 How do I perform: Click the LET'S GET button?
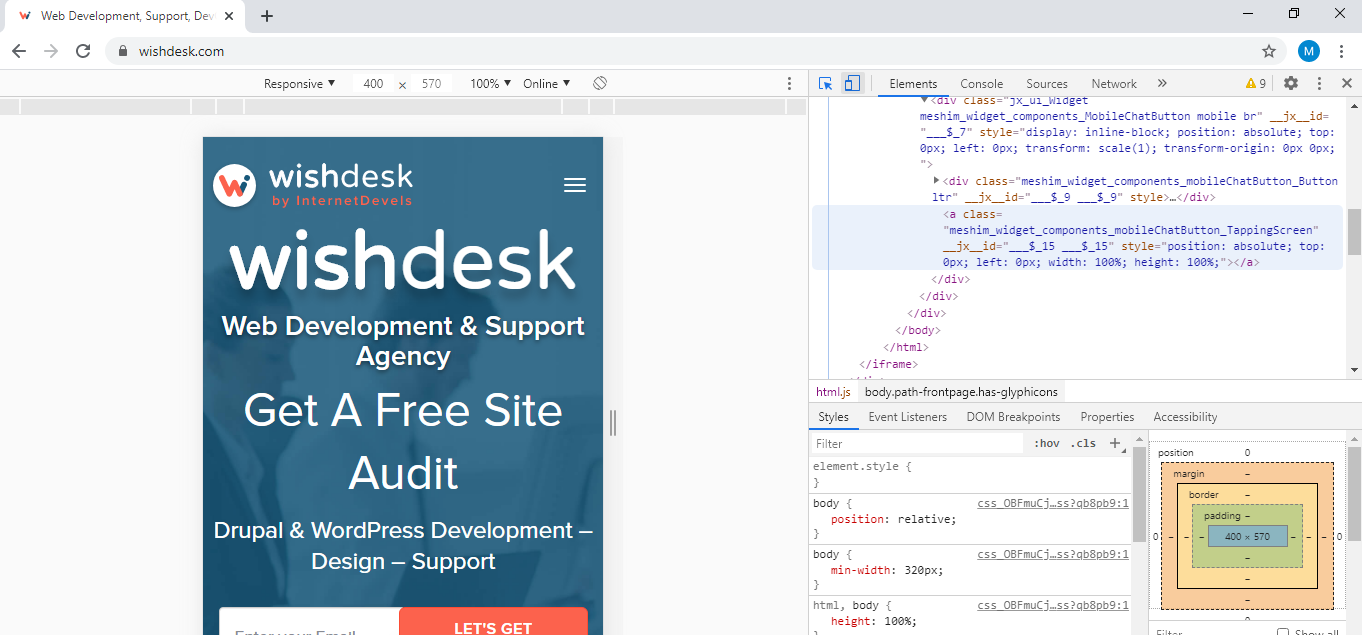(x=493, y=621)
